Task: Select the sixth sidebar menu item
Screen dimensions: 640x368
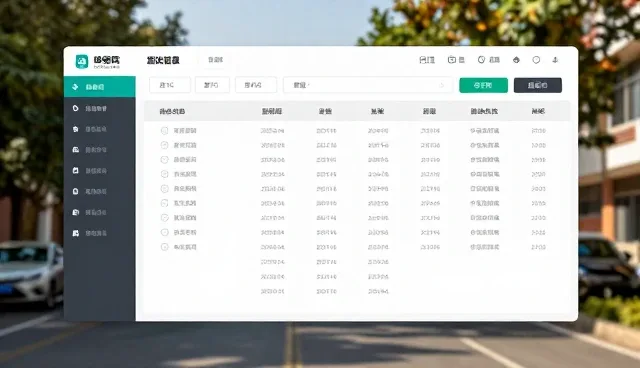Action: coord(100,191)
